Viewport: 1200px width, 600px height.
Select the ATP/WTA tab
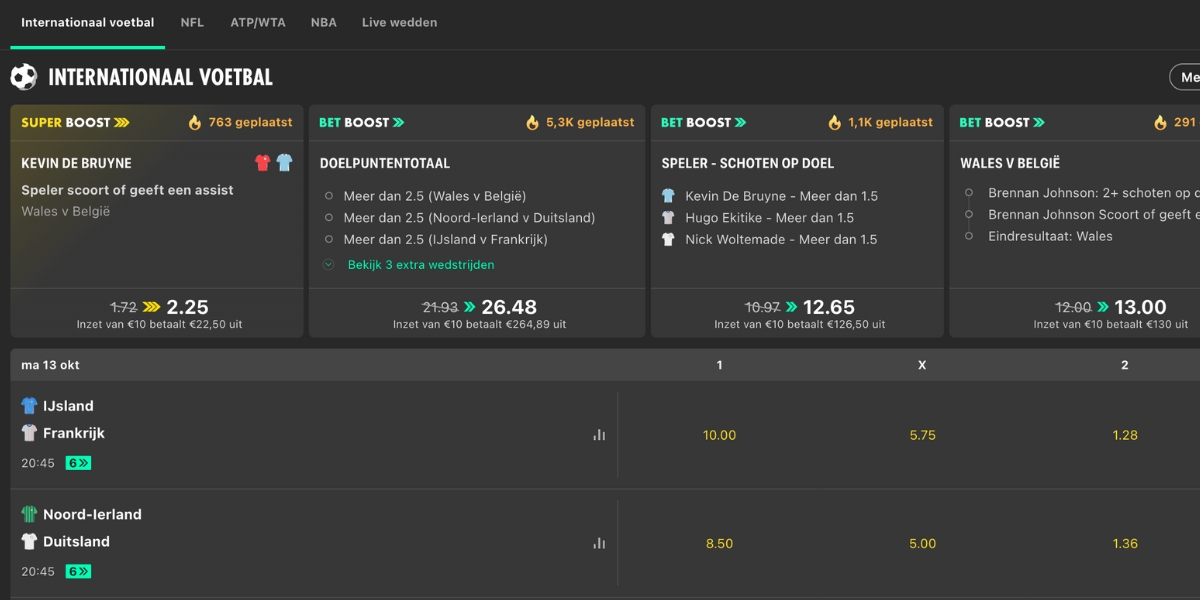coord(257,22)
